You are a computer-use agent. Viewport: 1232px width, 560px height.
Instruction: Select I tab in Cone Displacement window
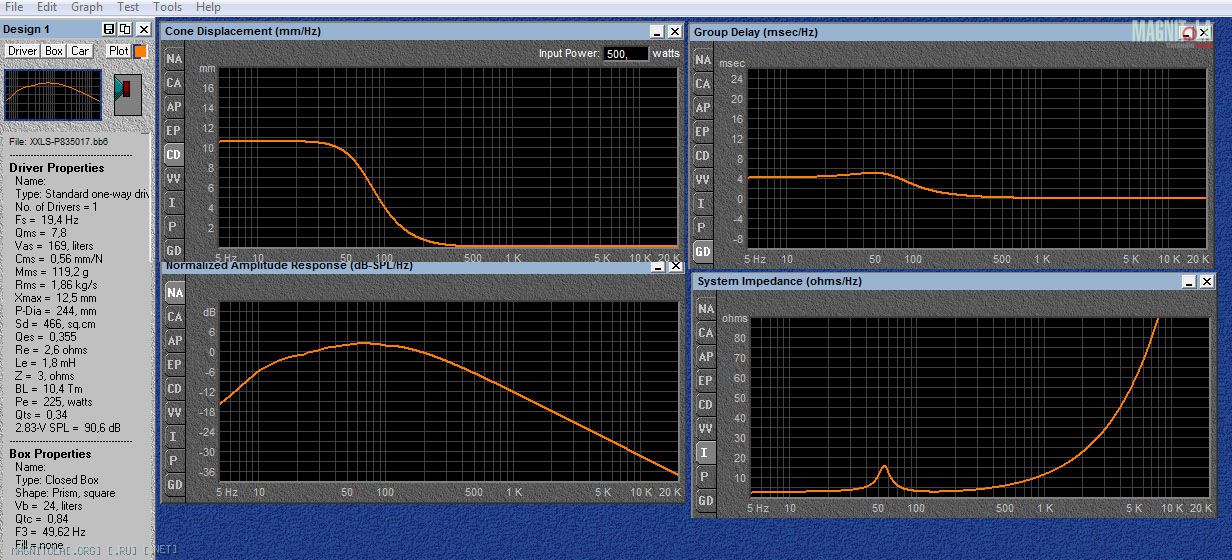click(174, 203)
